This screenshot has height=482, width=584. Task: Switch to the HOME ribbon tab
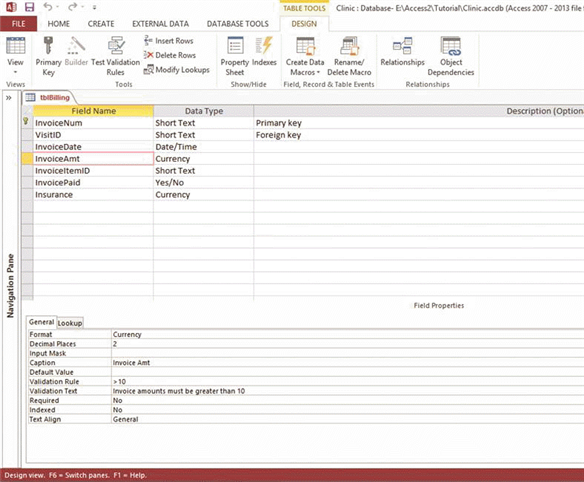point(58,24)
